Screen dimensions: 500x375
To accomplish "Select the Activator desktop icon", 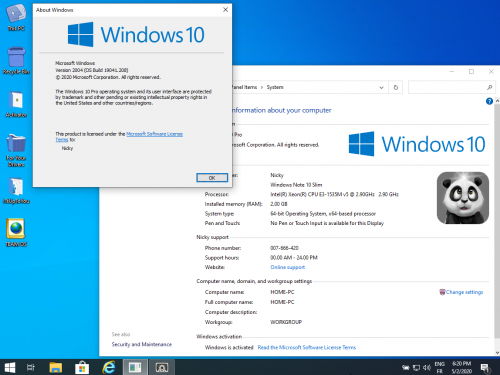I will tap(16, 104).
